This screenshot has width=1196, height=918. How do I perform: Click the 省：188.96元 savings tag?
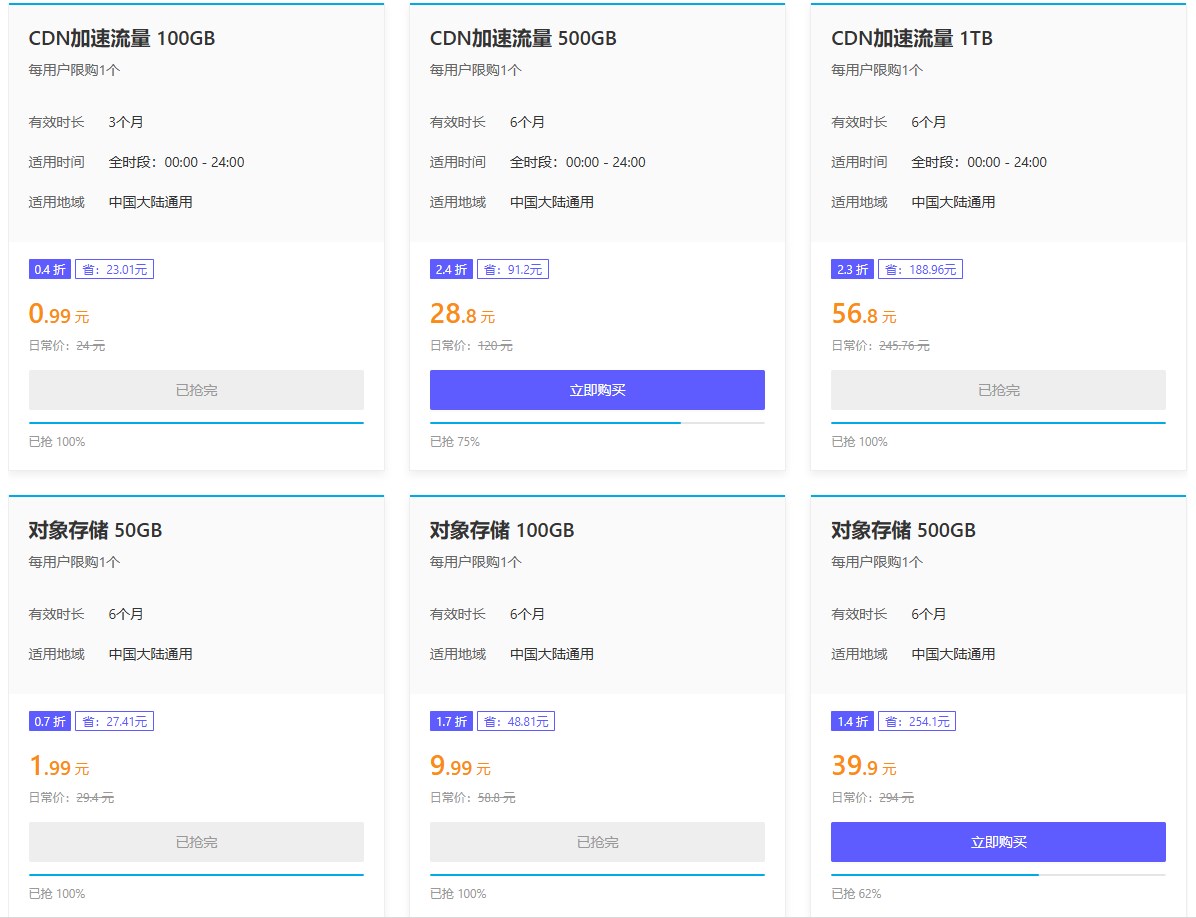pos(920,269)
